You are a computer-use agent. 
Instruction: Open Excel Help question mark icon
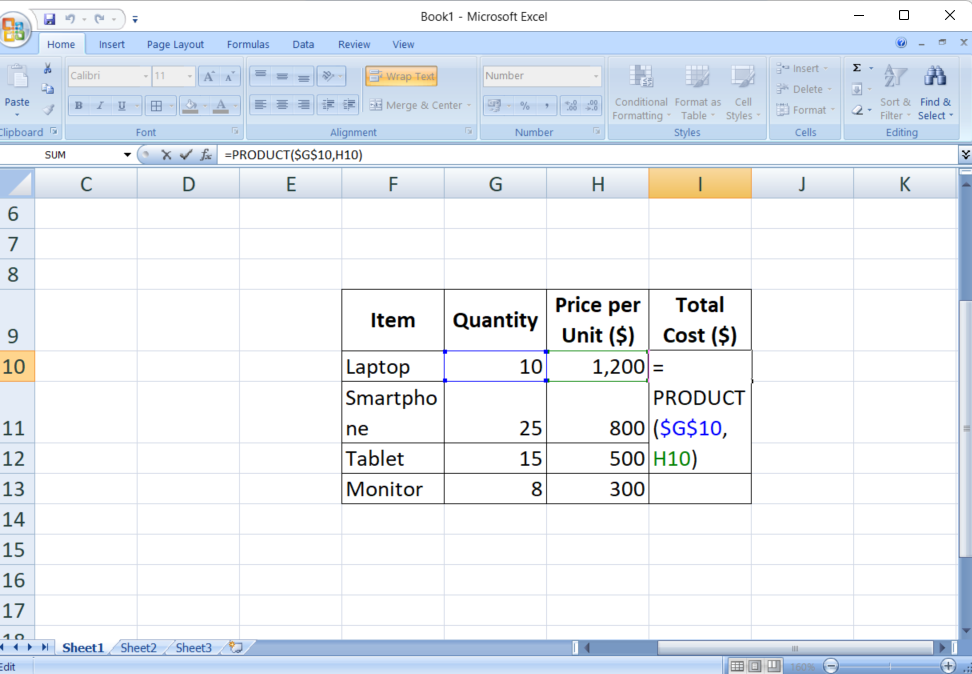click(901, 43)
